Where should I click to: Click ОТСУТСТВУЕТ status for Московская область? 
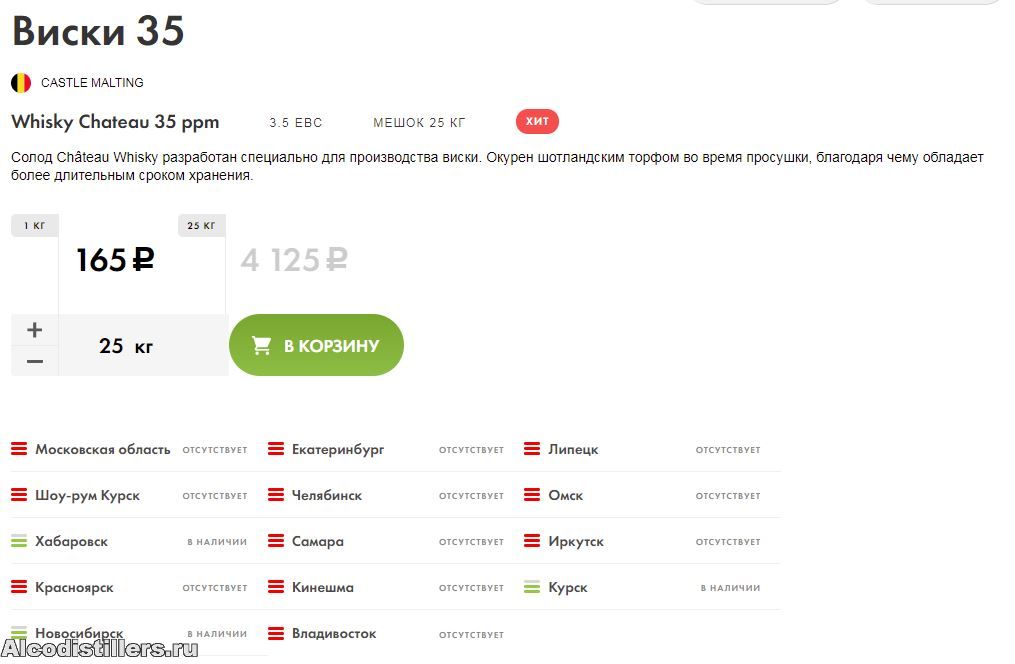(x=215, y=450)
